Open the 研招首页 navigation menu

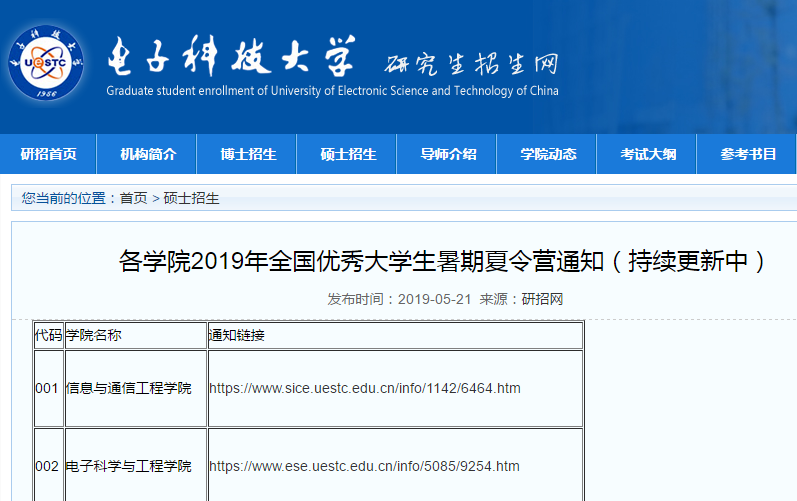(48, 154)
